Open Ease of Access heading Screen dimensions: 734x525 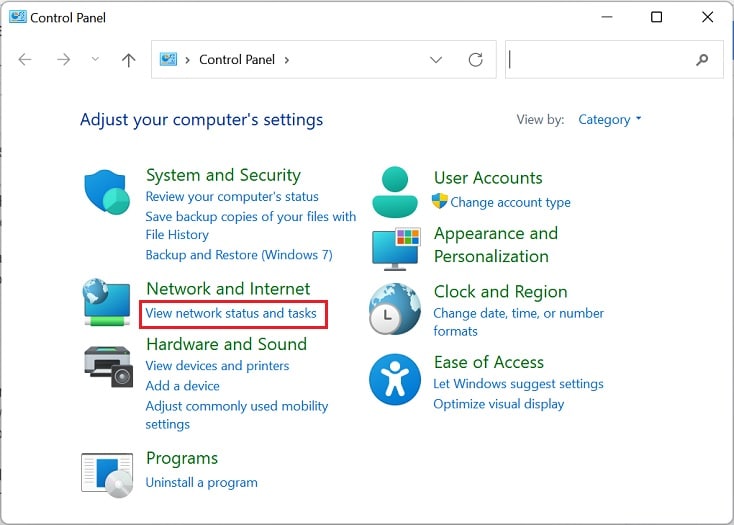tap(488, 362)
